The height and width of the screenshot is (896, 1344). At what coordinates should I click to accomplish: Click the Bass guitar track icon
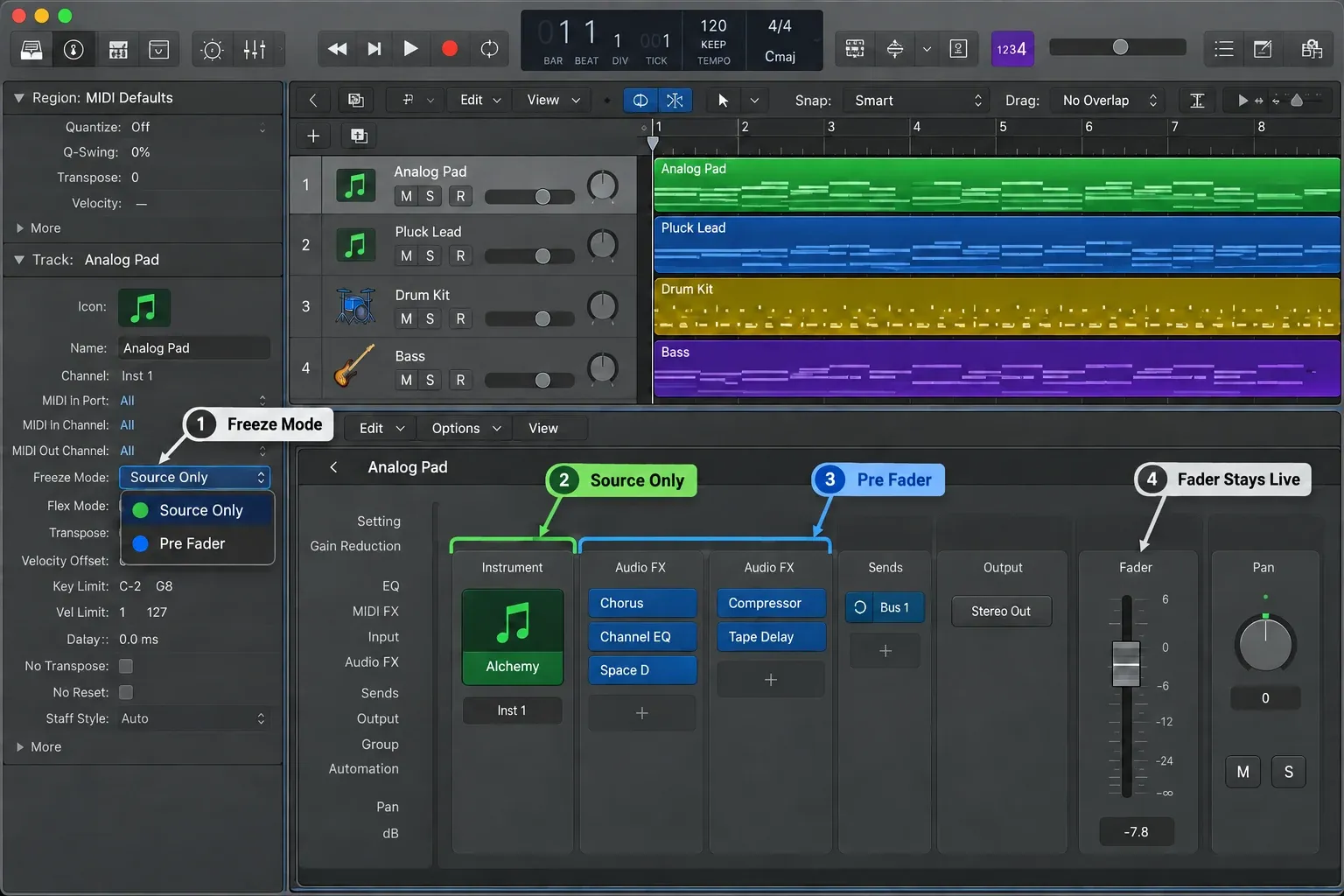(x=355, y=366)
